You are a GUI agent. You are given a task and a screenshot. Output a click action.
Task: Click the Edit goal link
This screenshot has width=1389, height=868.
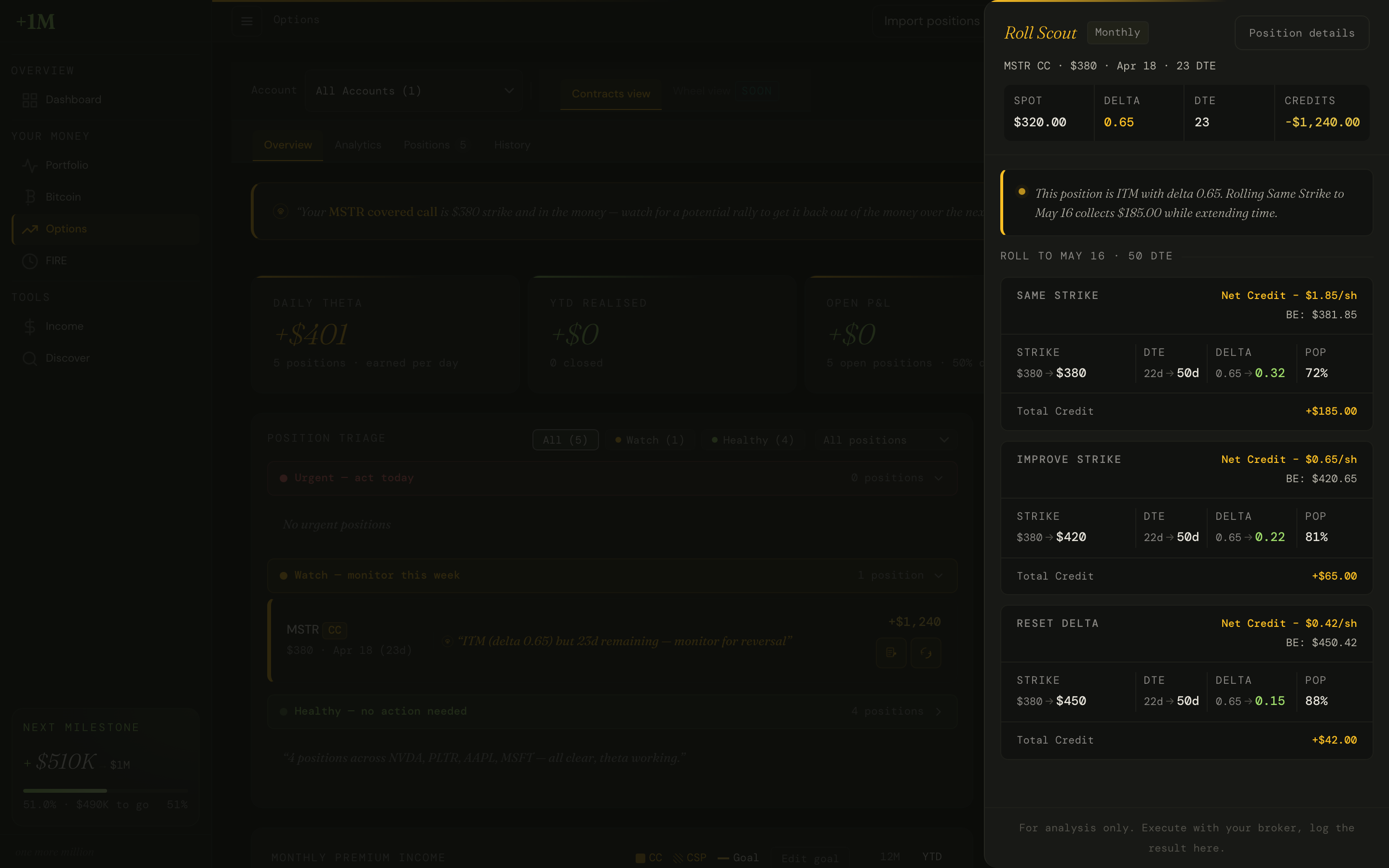pos(809,858)
